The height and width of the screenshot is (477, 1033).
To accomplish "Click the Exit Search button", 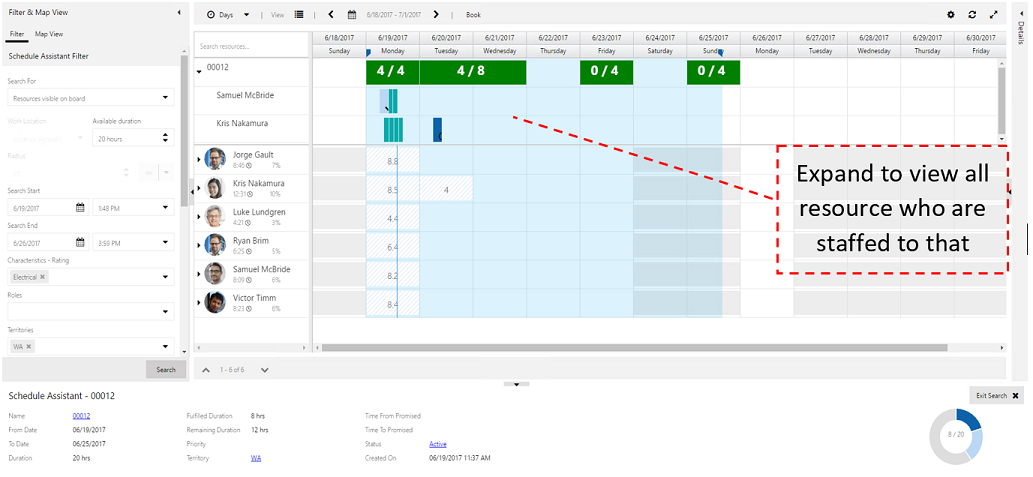I will click(x=996, y=396).
